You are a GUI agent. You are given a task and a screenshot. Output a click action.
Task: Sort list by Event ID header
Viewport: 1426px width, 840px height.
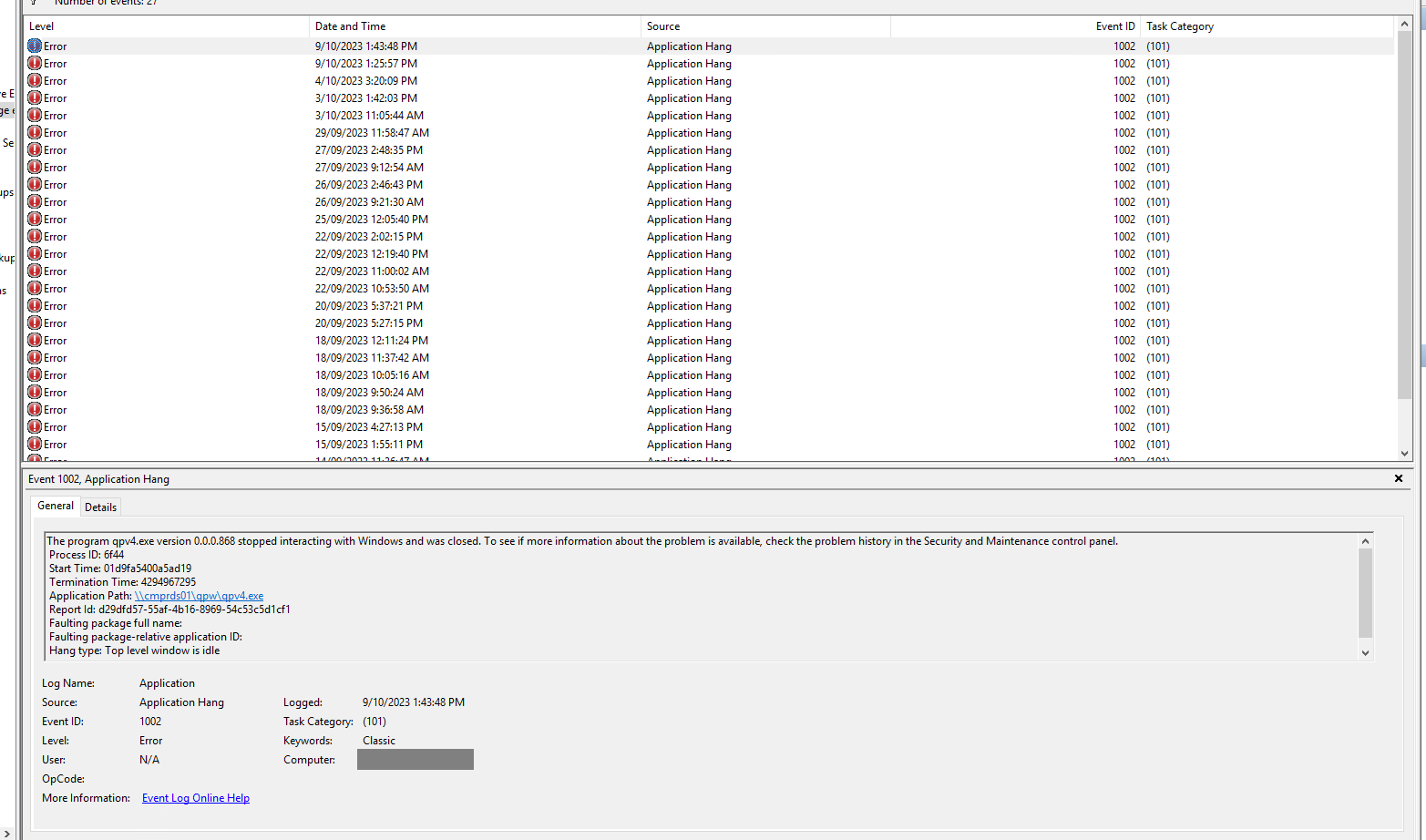(1115, 26)
